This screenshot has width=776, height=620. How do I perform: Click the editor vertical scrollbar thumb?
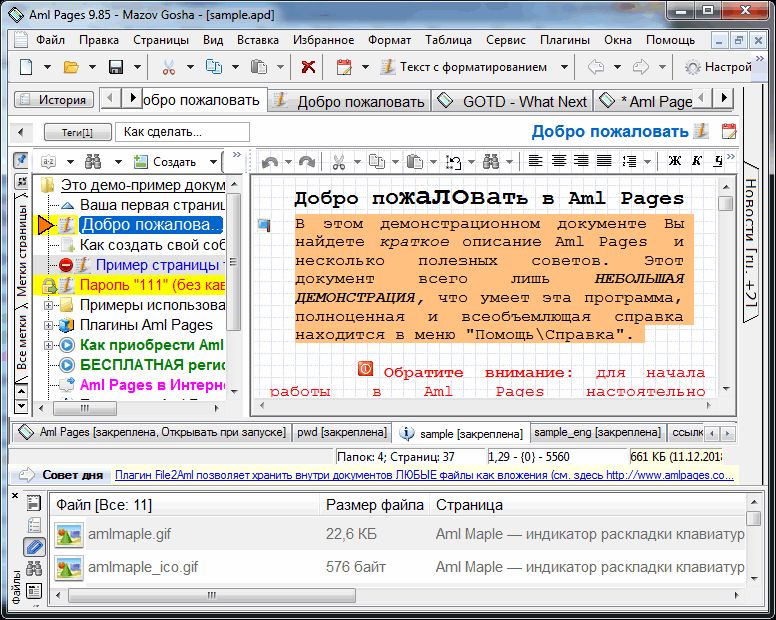point(726,203)
